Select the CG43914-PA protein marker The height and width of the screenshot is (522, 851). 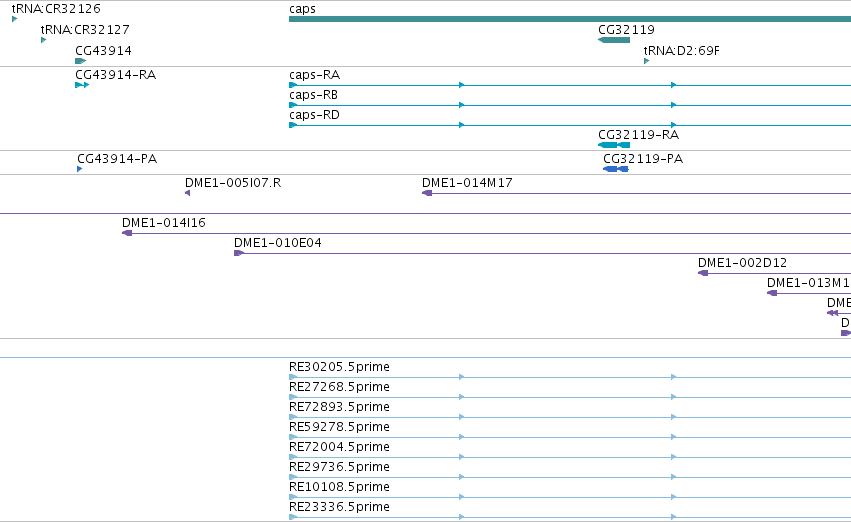click(x=80, y=169)
